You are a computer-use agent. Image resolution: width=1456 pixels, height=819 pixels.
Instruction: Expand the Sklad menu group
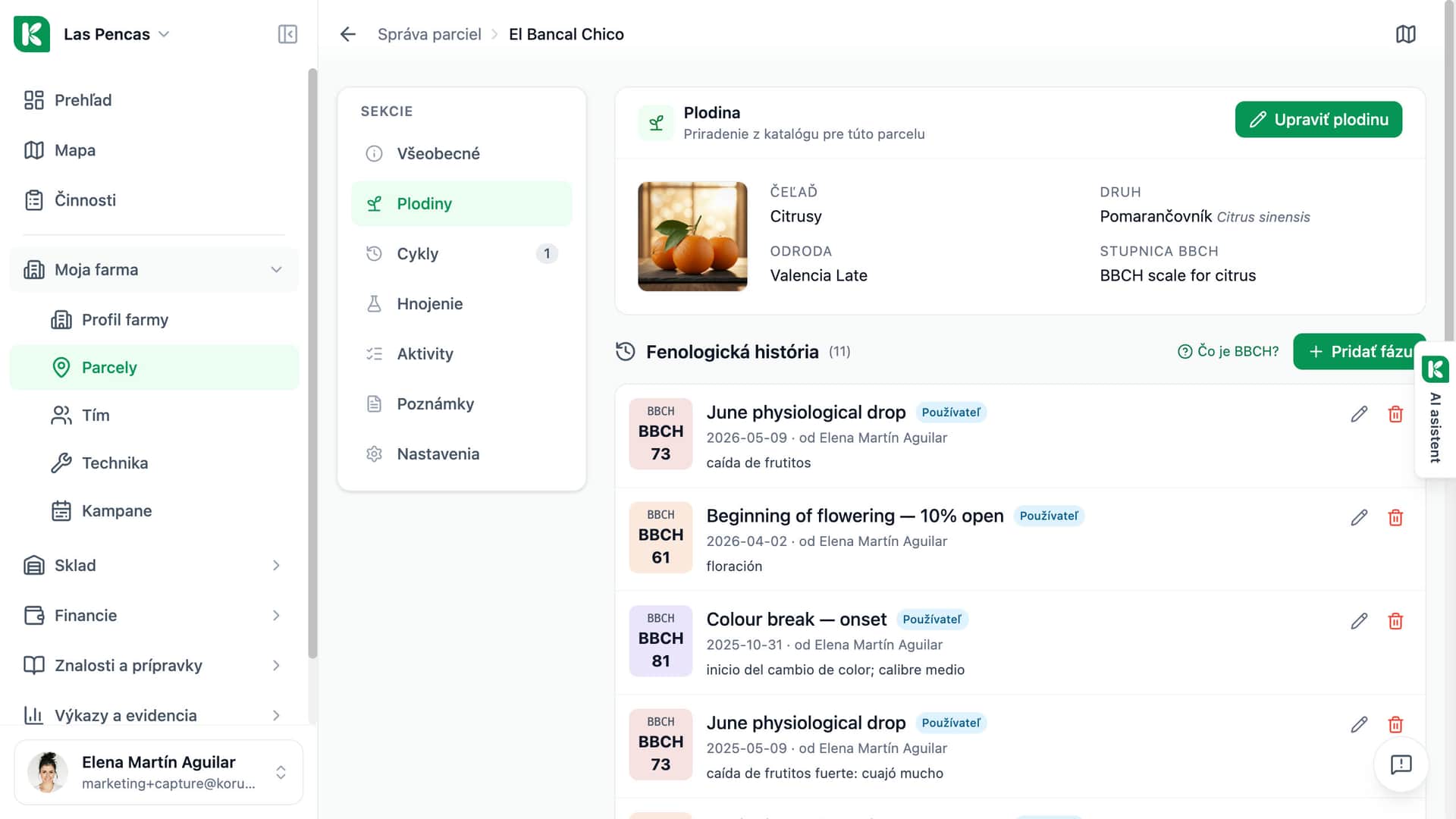(154, 566)
